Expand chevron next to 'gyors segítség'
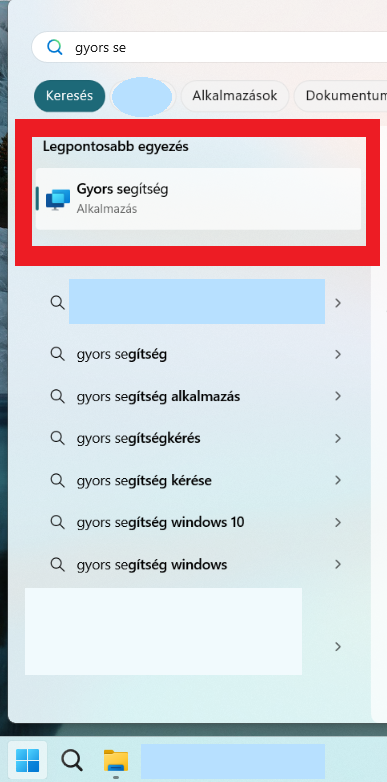This screenshot has height=782, width=387. pos(338,355)
